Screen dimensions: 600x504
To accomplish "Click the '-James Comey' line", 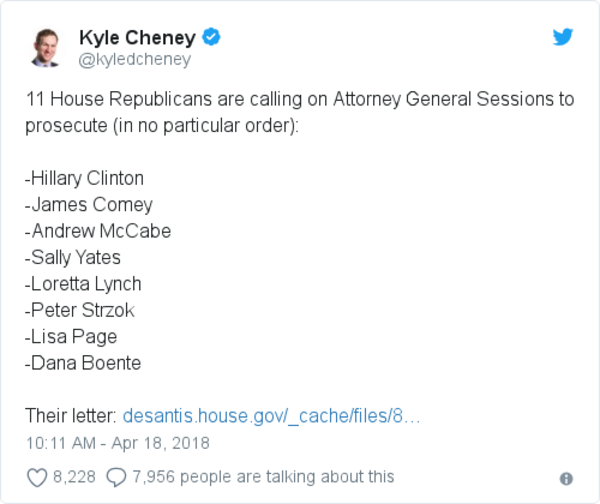I will (x=89, y=205).
